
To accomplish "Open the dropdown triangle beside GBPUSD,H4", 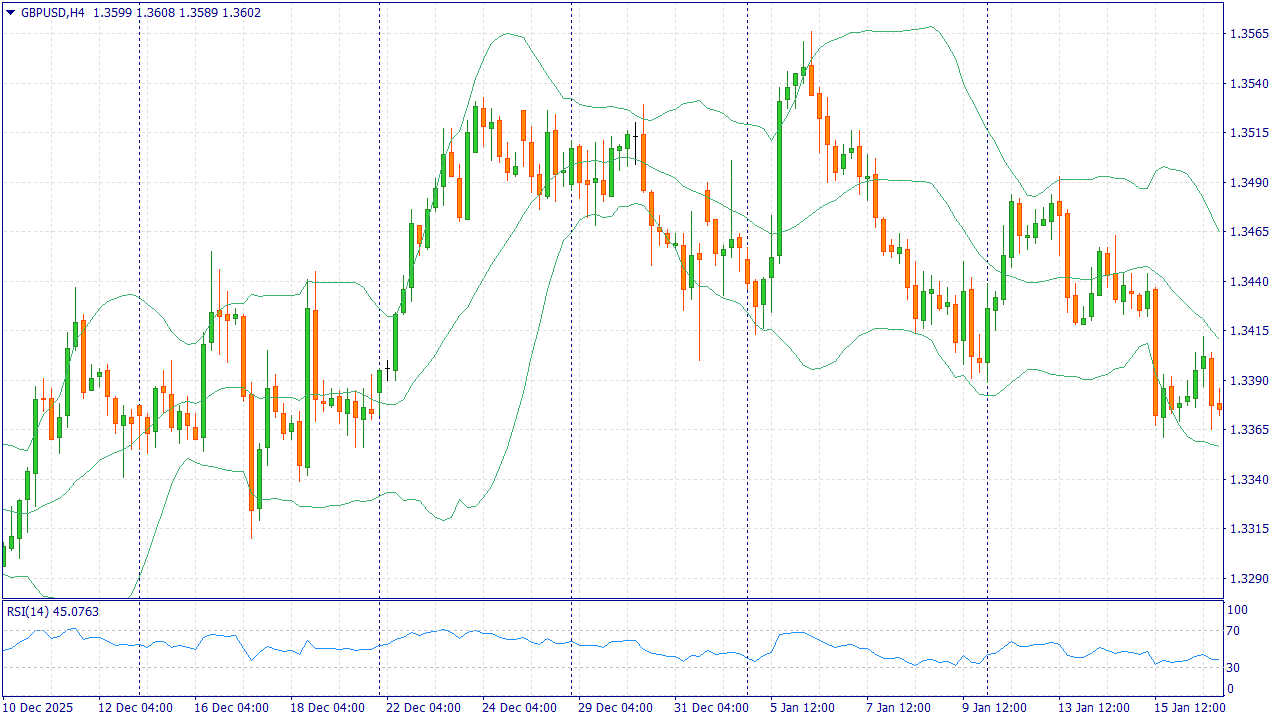I will 11,13.
